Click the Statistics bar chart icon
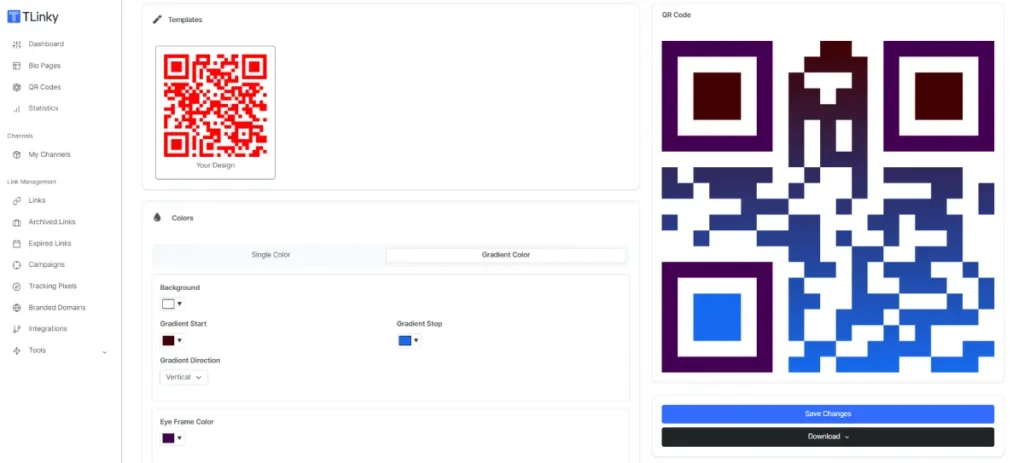The image size is (1024, 463). pyautogui.click(x=17, y=108)
